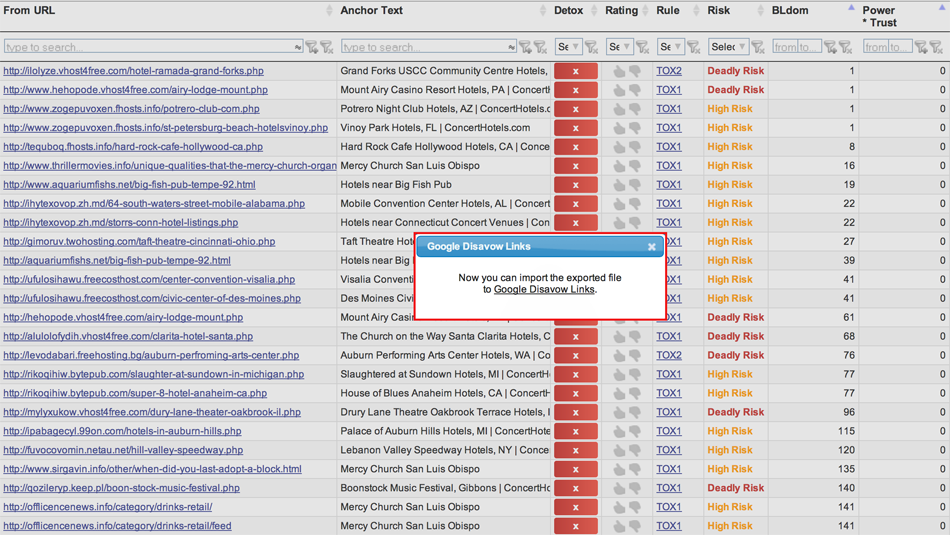Viewport: 950px width, 535px height.
Task: Open the Rating filter dropdown
Action: pyautogui.click(x=619, y=47)
